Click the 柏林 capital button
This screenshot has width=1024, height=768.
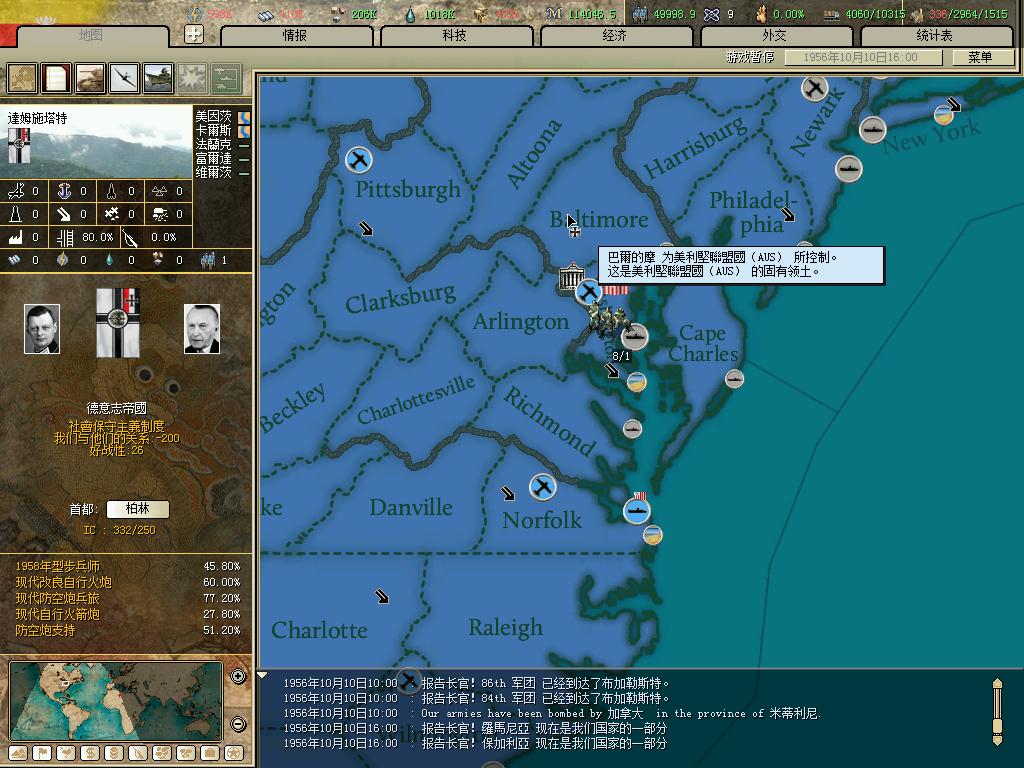[x=138, y=509]
